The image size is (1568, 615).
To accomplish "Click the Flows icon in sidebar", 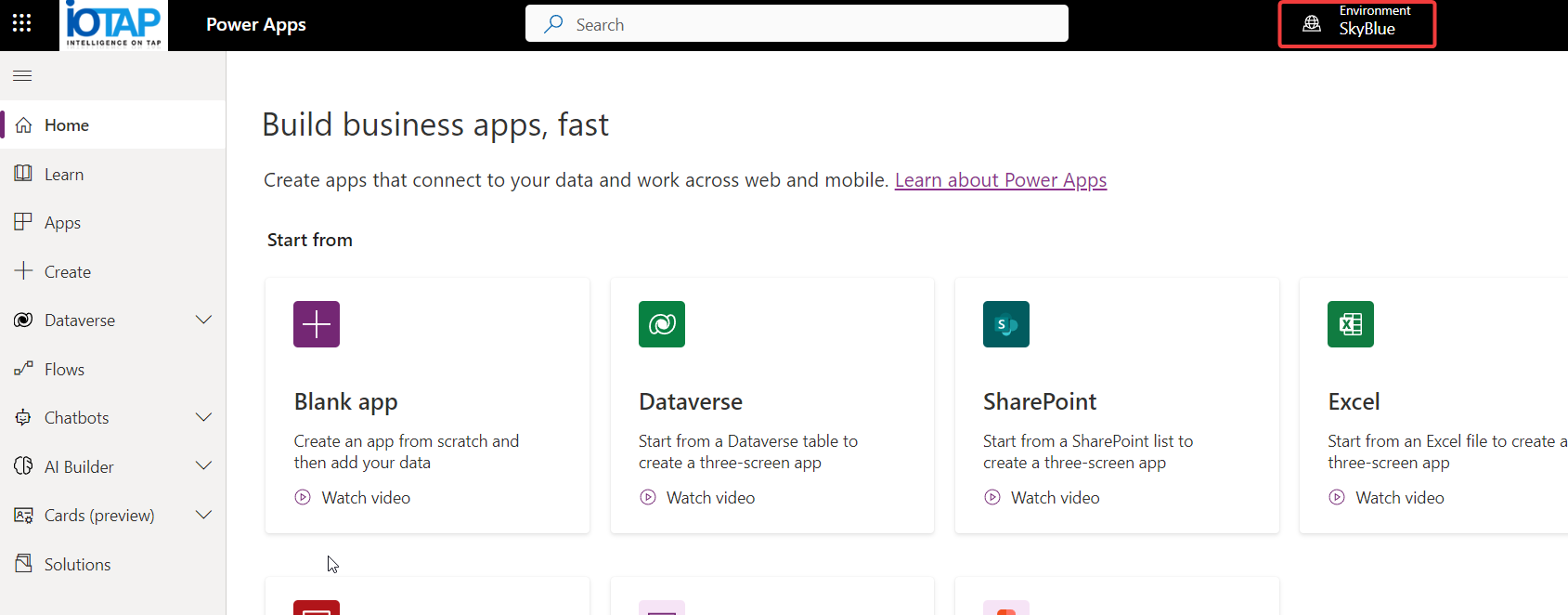I will click(24, 369).
